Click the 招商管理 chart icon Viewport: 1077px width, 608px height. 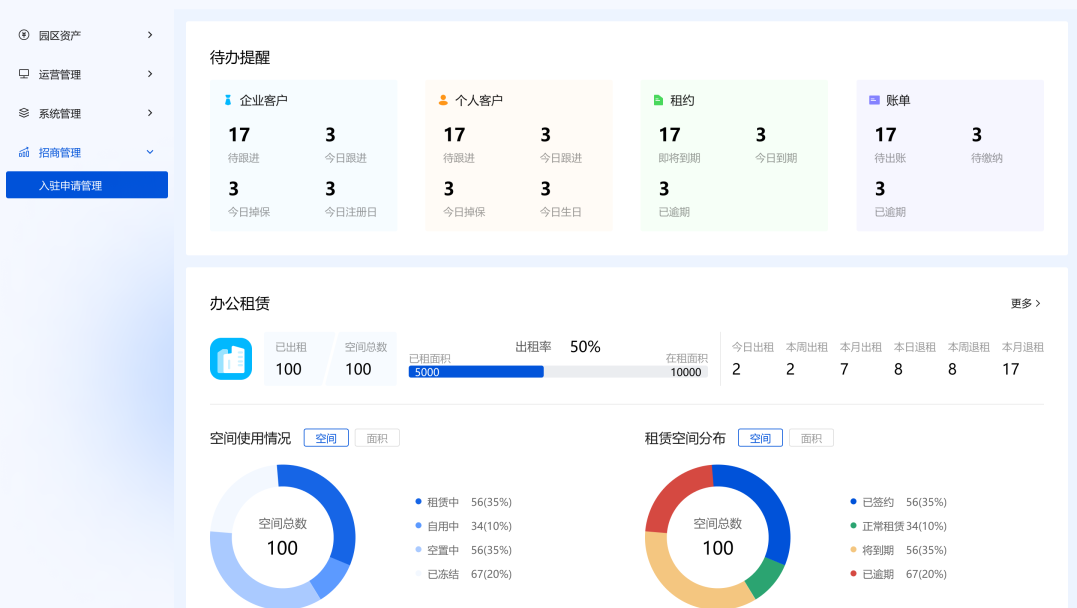tap(24, 153)
